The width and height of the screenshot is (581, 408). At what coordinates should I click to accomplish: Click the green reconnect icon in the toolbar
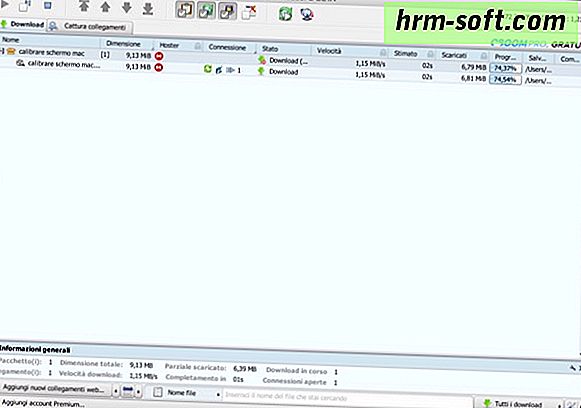285,14
